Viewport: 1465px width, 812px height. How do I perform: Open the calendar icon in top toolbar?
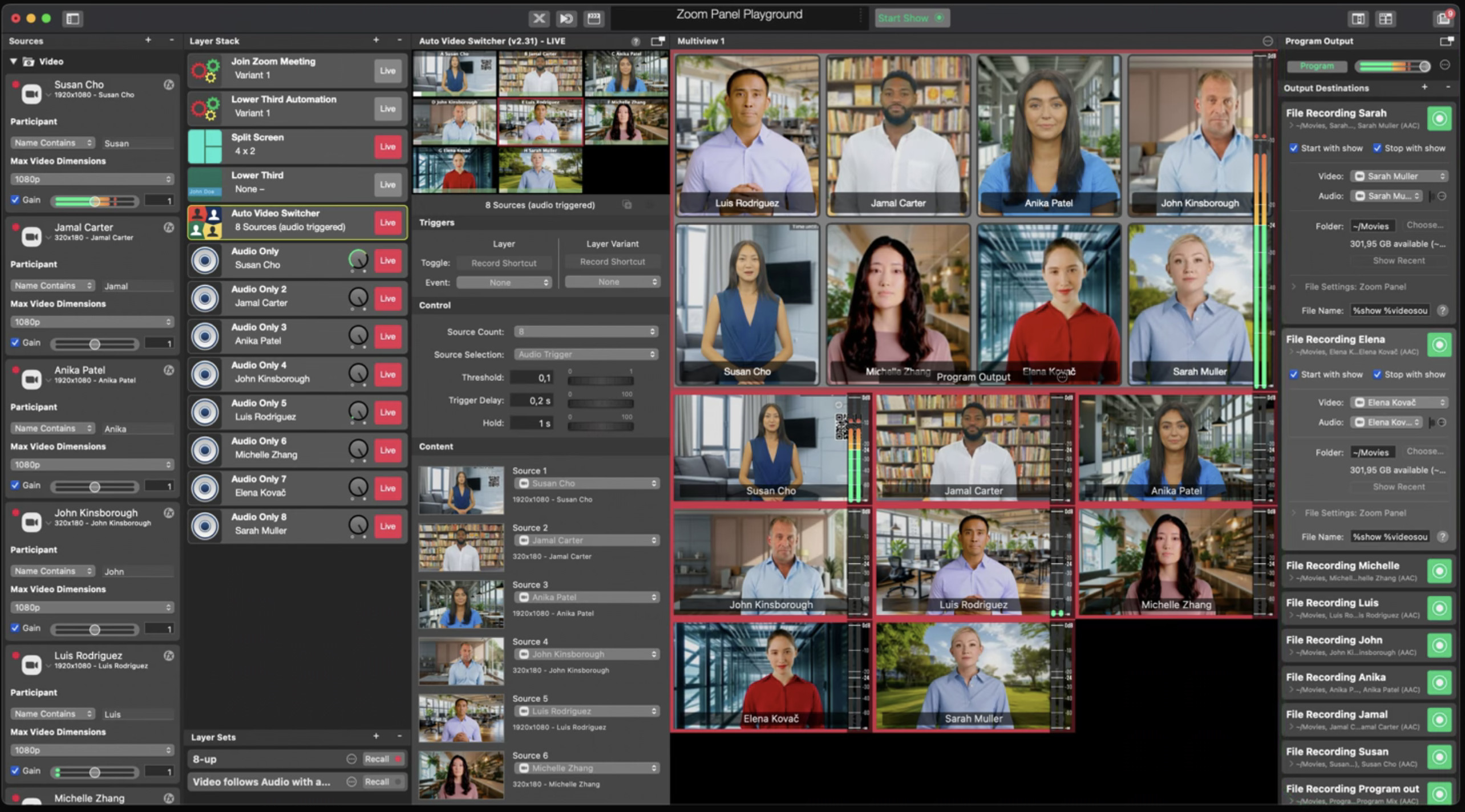(x=593, y=19)
